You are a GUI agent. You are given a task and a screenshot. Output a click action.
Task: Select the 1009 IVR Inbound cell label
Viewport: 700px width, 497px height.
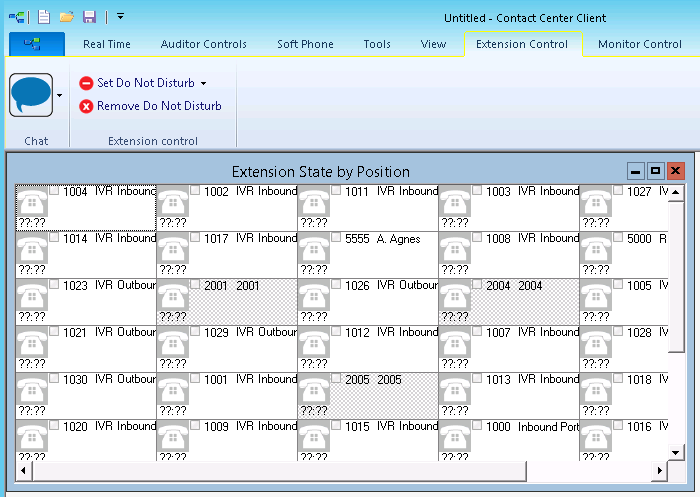(x=250, y=426)
